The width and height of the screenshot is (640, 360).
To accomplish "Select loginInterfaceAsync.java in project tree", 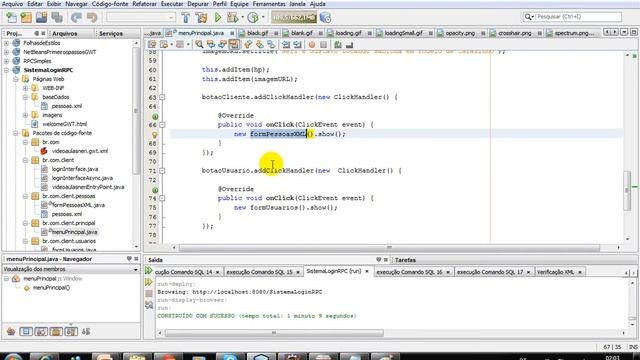I will pyautogui.click(x=82, y=178).
